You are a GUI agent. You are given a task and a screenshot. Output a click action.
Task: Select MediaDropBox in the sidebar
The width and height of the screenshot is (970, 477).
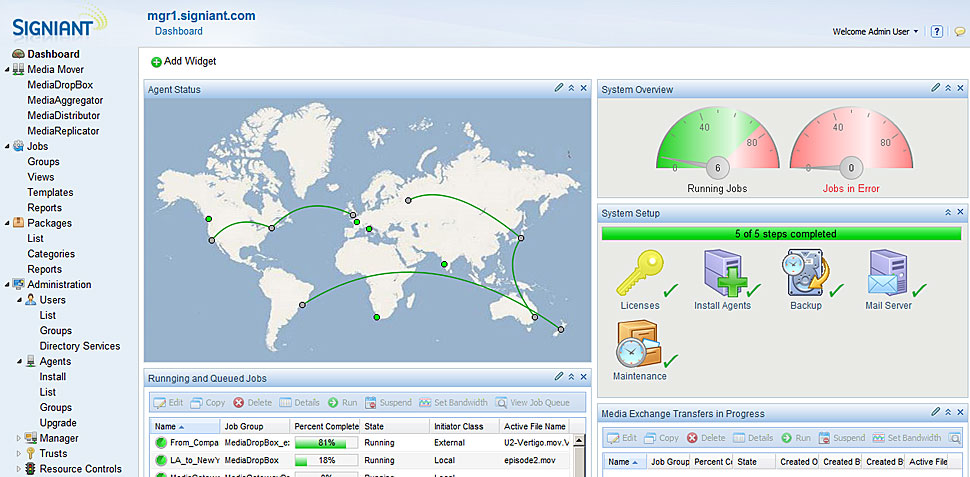tap(60, 85)
